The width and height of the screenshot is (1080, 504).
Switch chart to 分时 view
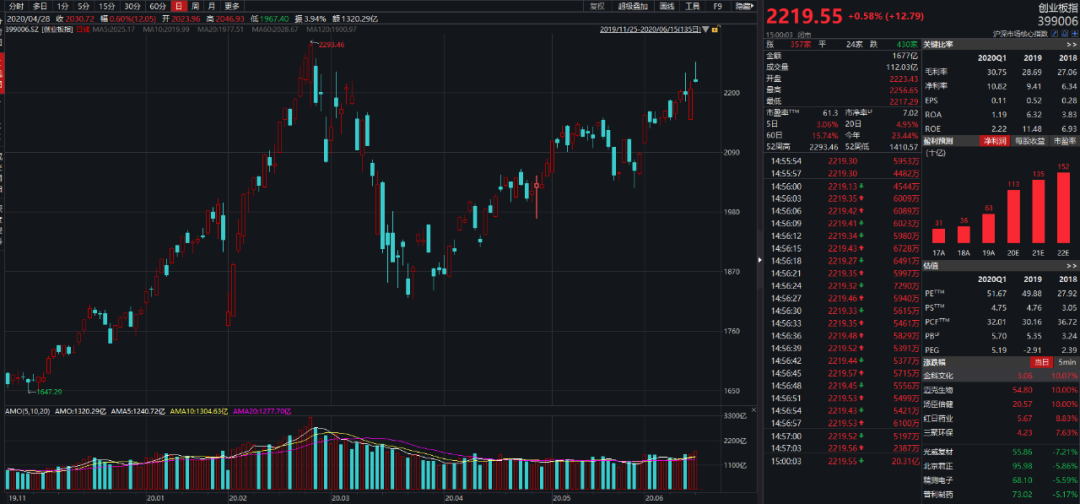(x=16, y=6)
